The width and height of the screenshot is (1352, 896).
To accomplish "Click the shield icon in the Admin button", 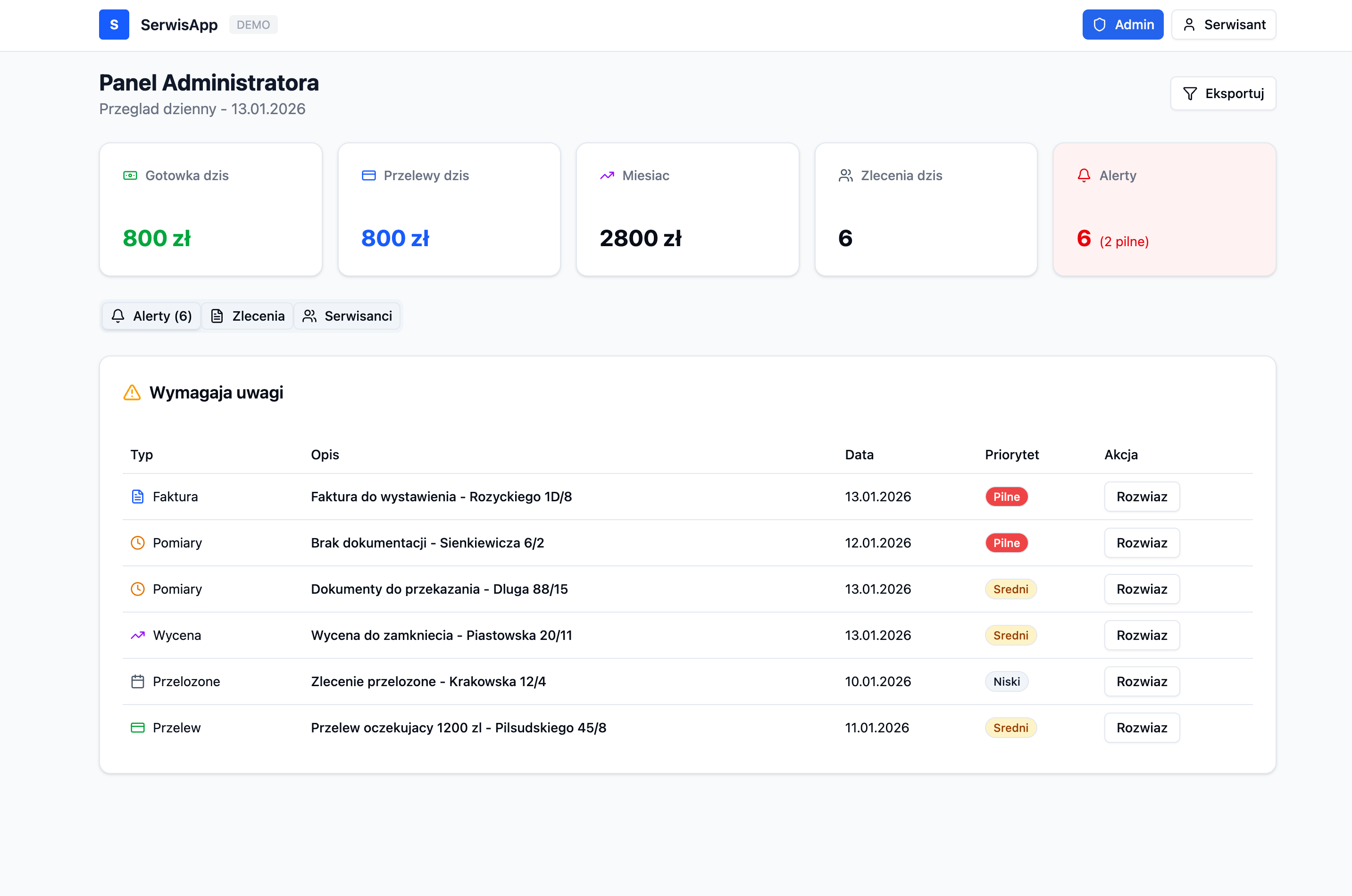I will click(1099, 25).
